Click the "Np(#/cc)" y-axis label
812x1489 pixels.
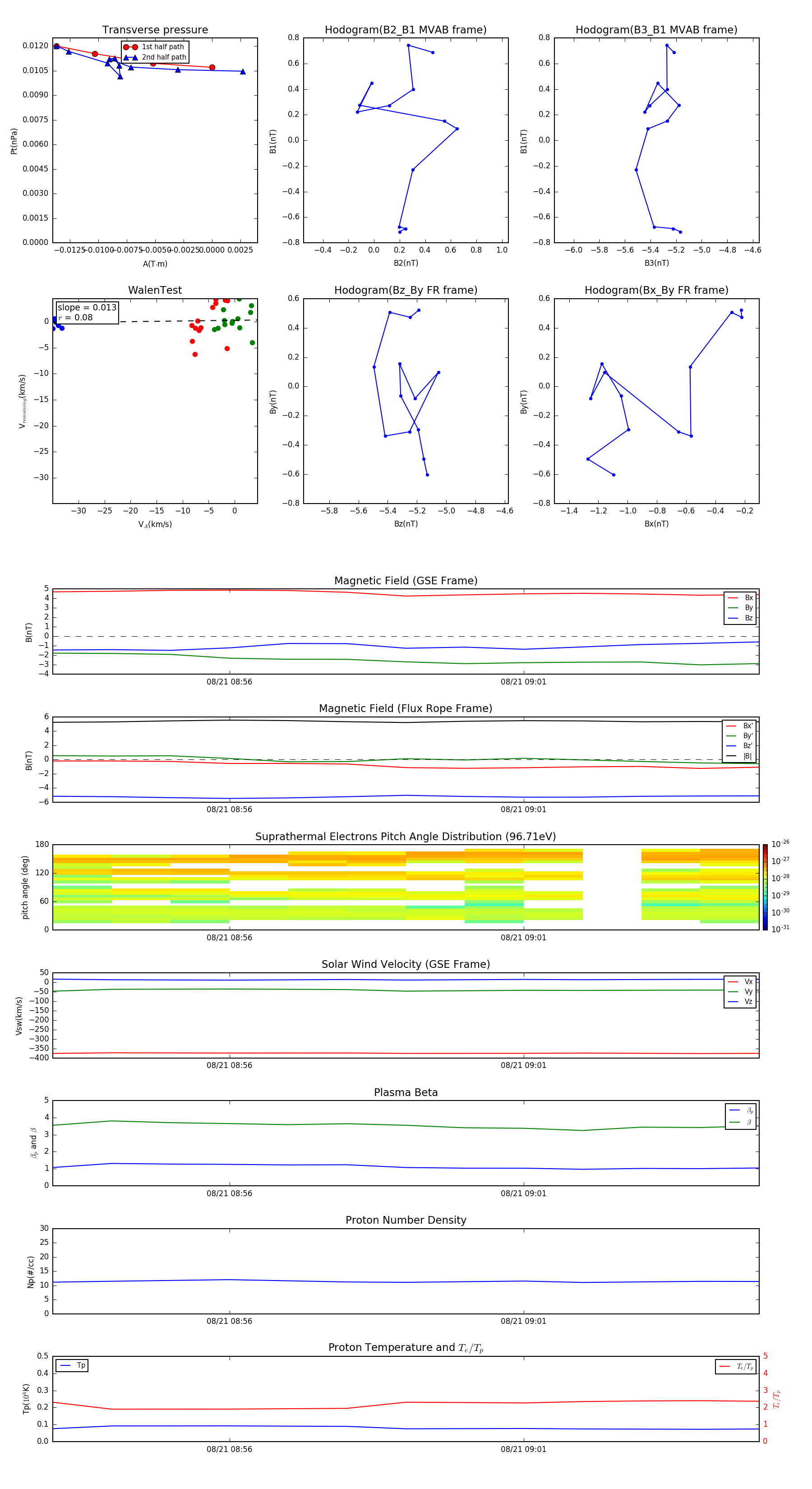(x=31, y=1272)
